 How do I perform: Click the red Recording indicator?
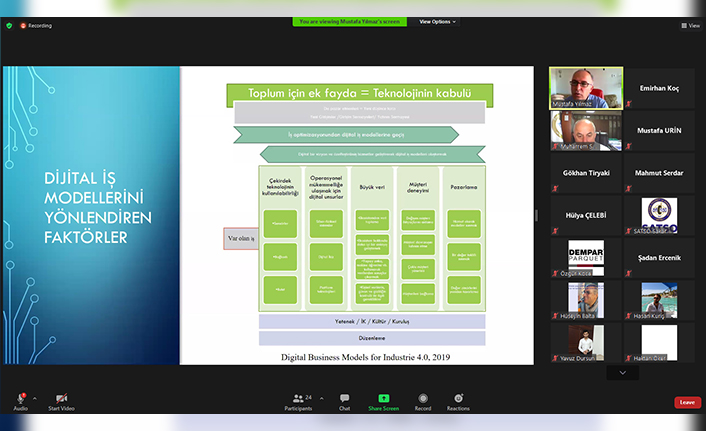click(x=36, y=26)
